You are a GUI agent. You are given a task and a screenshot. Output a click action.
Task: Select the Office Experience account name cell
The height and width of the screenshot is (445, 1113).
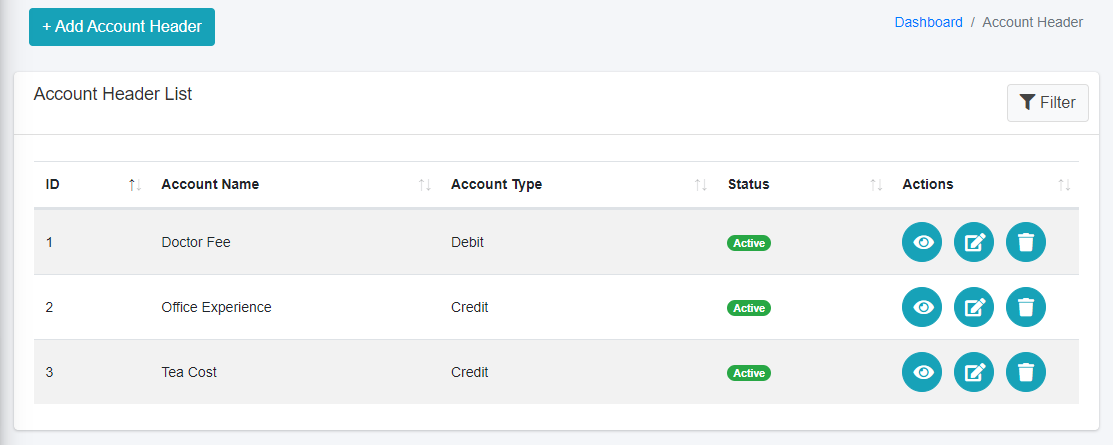coord(216,307)
